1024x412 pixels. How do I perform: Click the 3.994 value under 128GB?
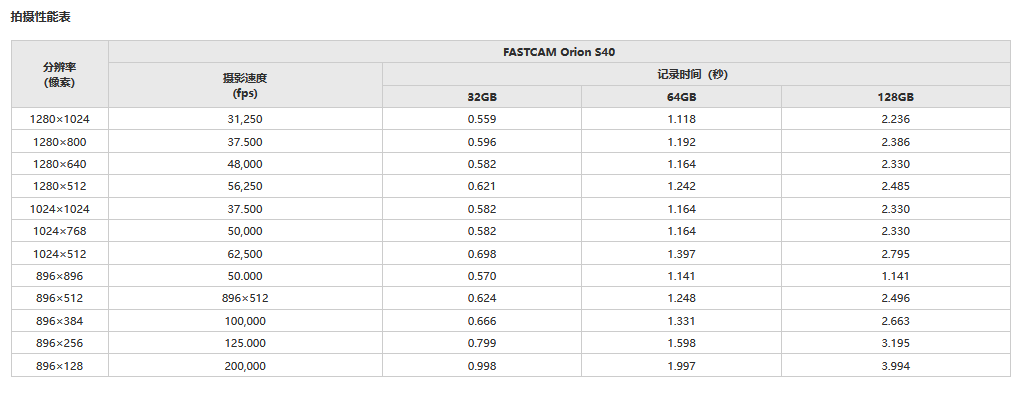[x=895, y=366]
